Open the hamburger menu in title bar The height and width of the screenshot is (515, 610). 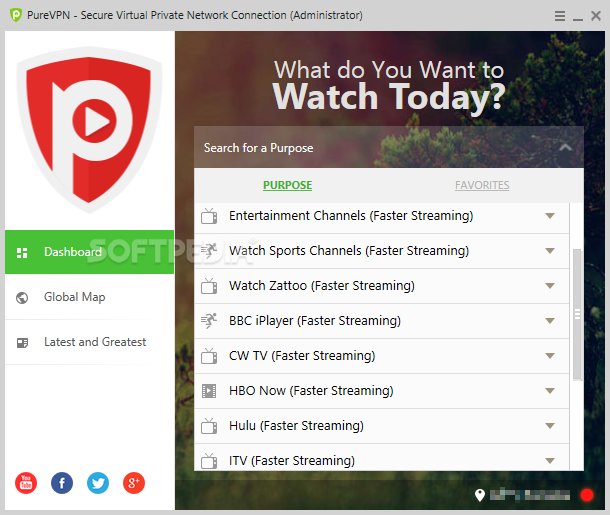(x=560, y=16)
